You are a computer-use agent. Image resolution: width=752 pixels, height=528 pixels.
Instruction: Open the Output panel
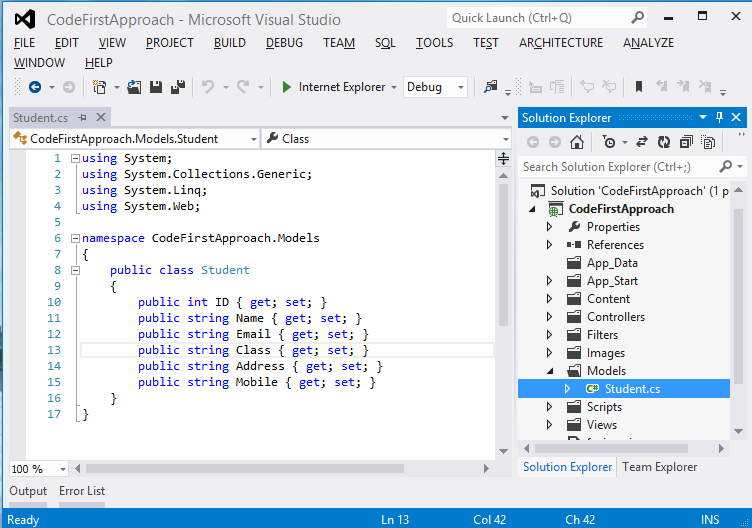pyautogui.click(x=28, y=491)
